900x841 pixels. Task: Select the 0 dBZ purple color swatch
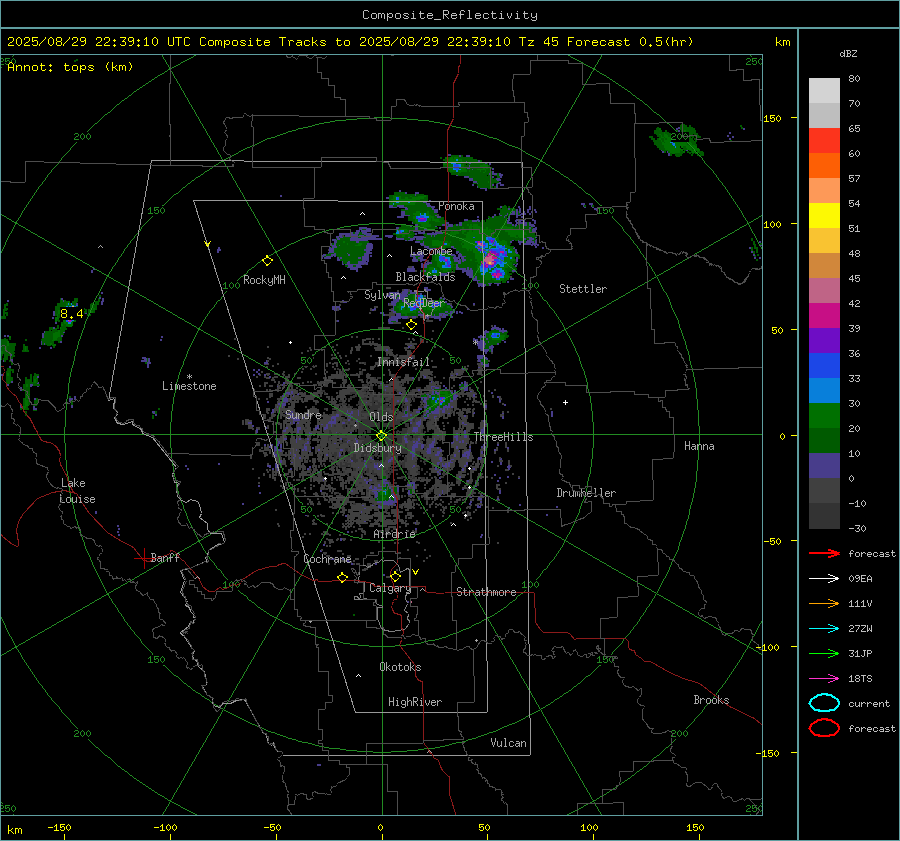coord(824,466)
